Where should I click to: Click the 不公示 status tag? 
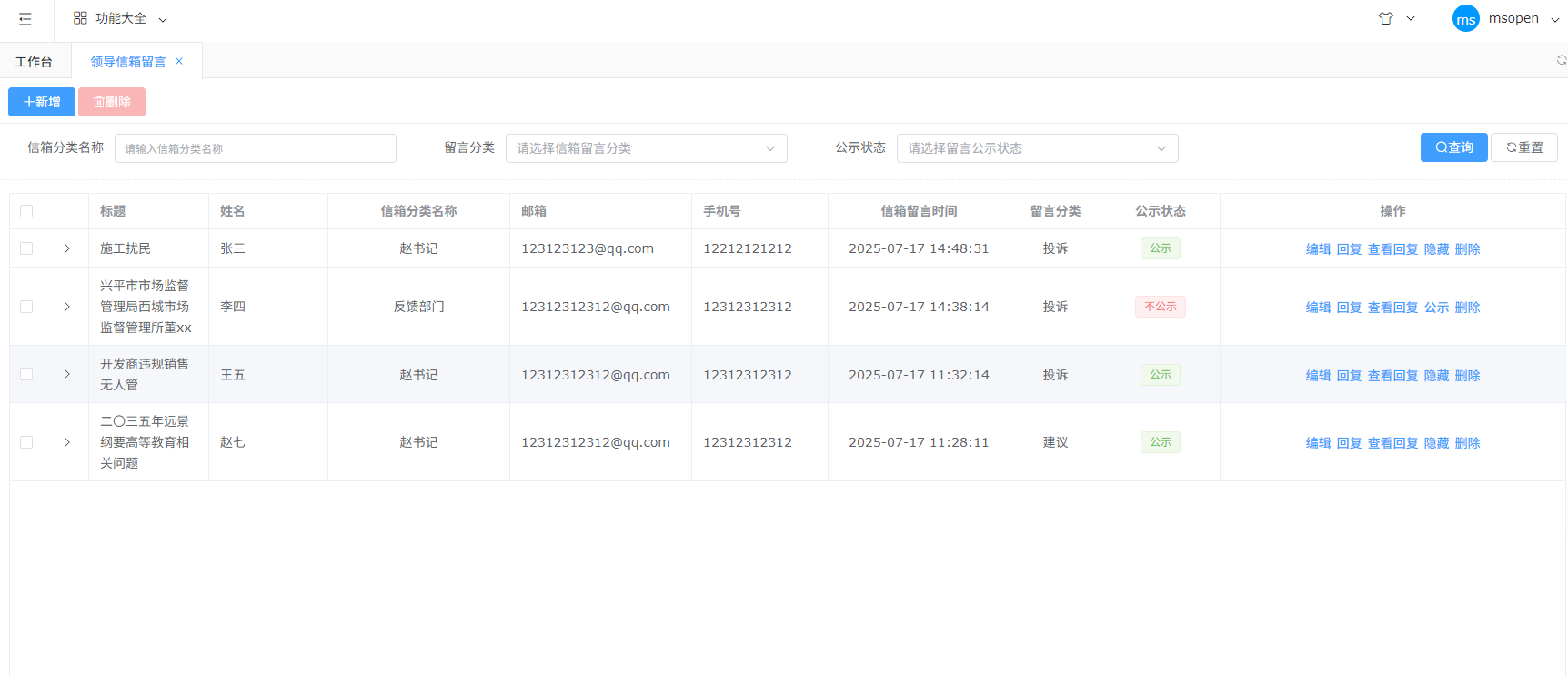(x=1161, y=307)
